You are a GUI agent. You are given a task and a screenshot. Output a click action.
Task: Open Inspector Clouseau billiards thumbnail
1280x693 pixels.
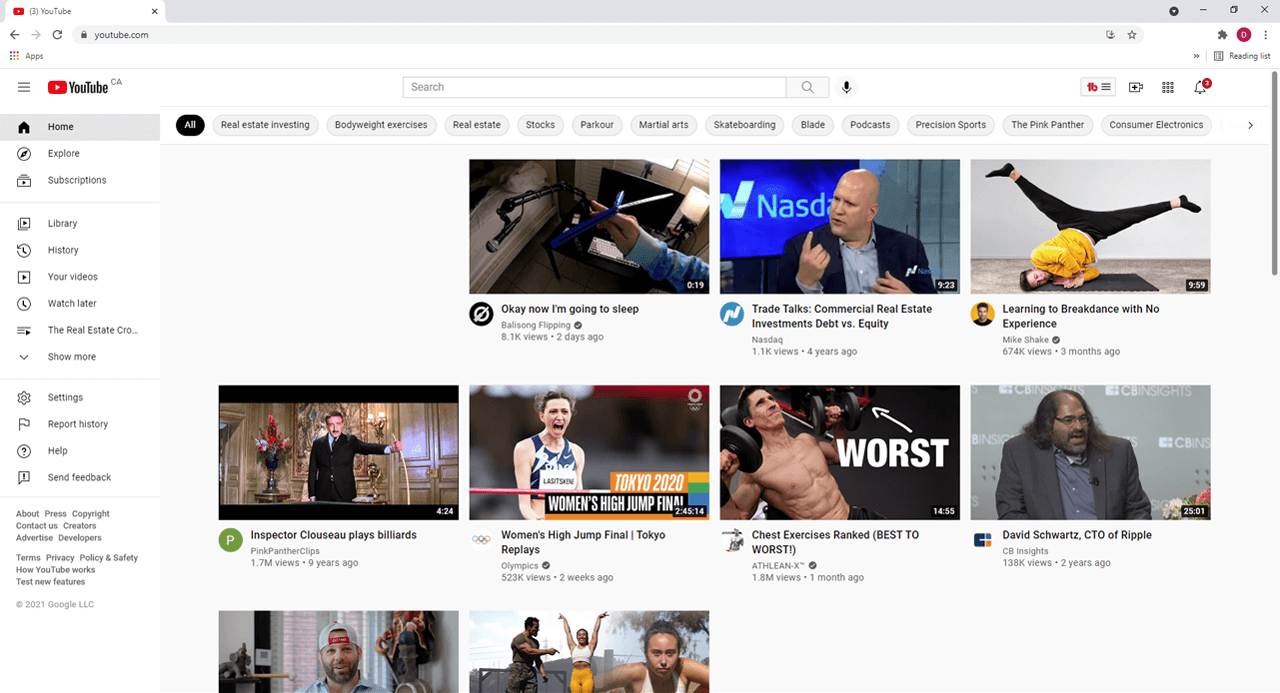339,453
